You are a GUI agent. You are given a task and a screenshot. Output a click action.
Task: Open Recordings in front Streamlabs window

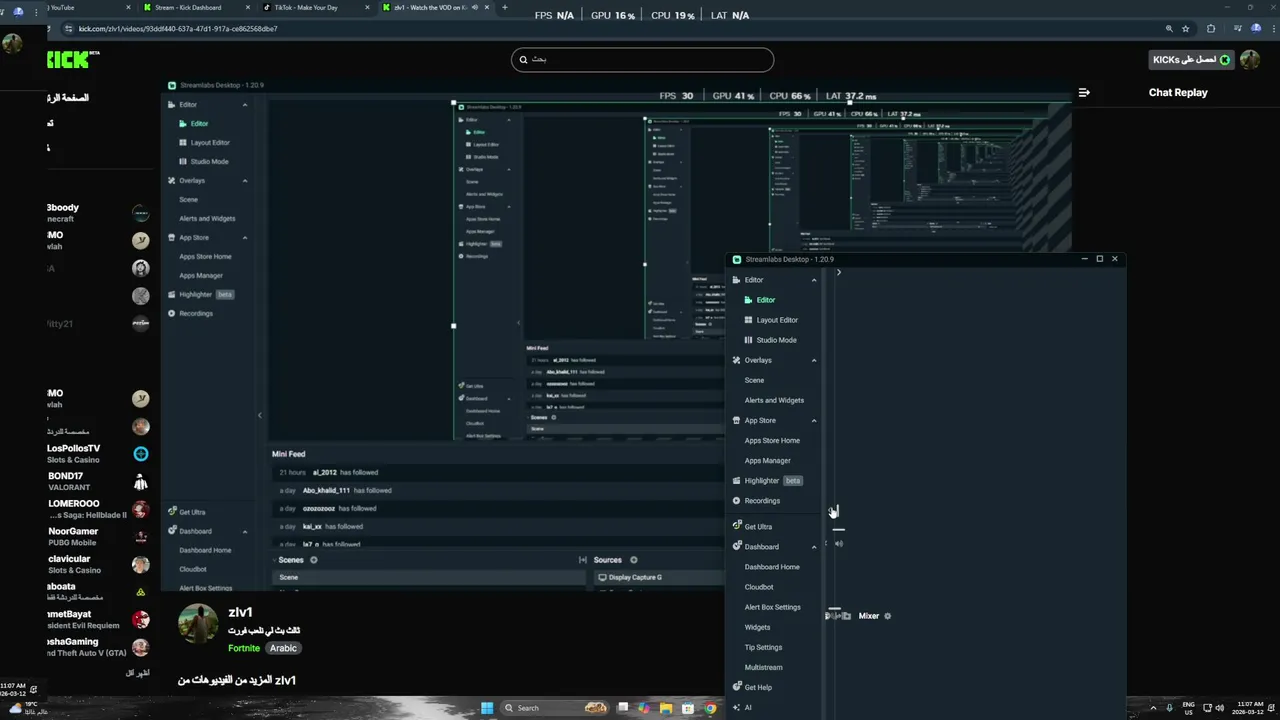756,500
